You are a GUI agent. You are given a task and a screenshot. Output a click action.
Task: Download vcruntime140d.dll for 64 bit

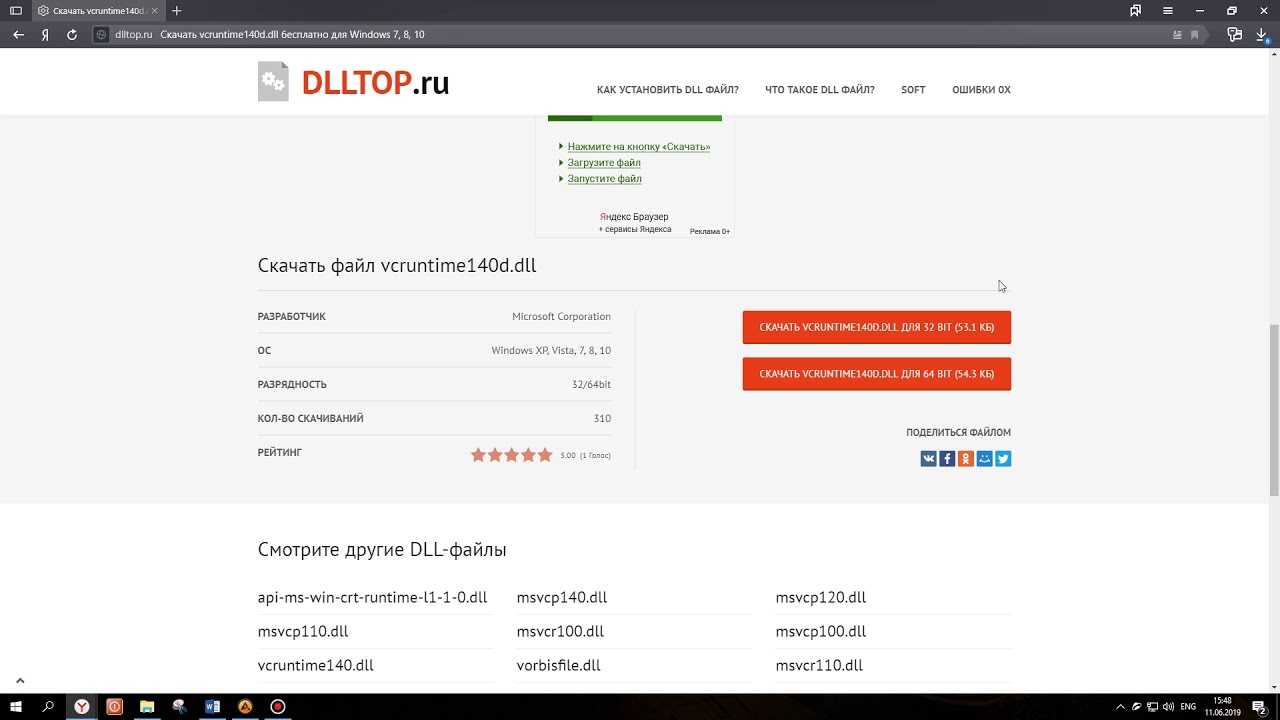877,374
